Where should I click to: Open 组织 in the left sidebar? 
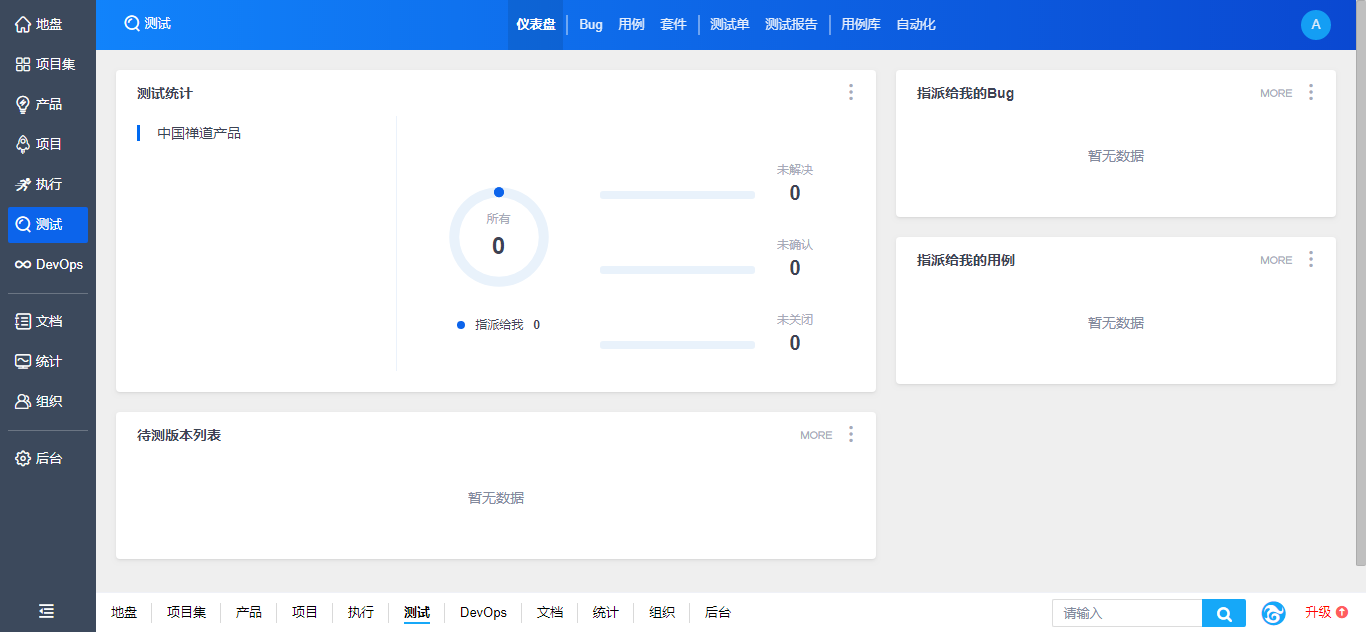click(48, 401)
